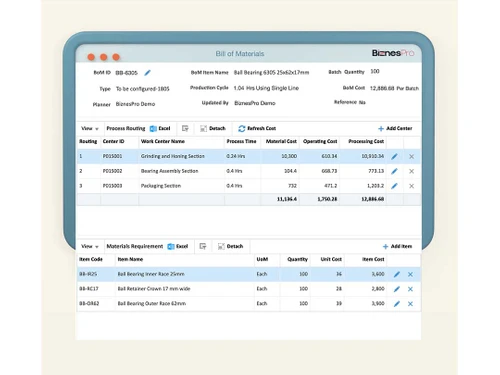This screenshot has width=500, height=375.
Task: Click the Ball Bearing 6305 BoM Item Name
Action: [x=271, y=72]
